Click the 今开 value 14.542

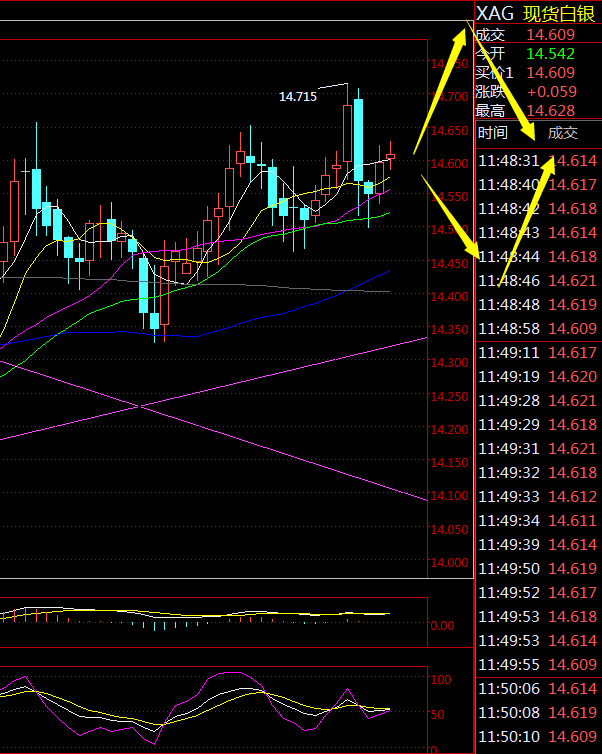[x=551, y=53]
